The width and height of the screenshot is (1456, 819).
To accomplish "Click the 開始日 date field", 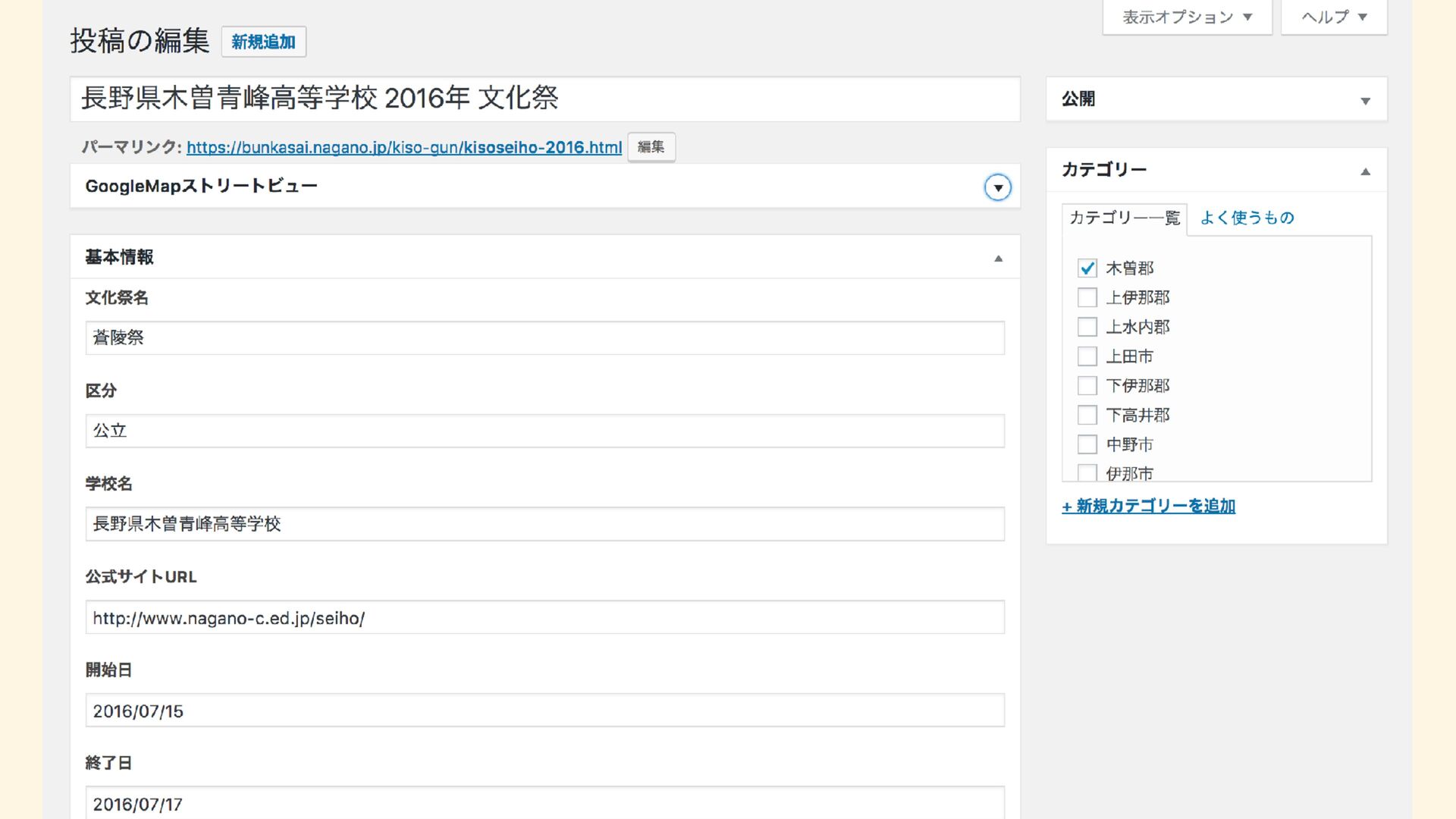I will (x=544, y=711).
